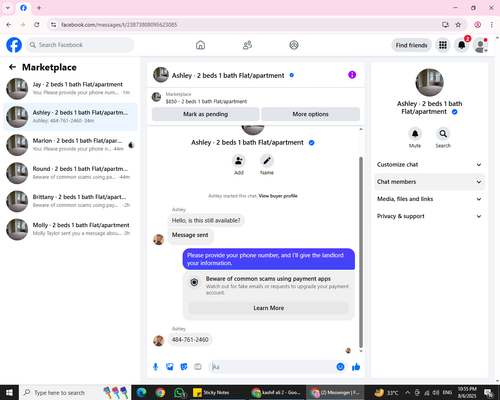Open the emoji picker in message box
Image resolution: width=500 pixels, height=400 pixels.
click(340, 367)
